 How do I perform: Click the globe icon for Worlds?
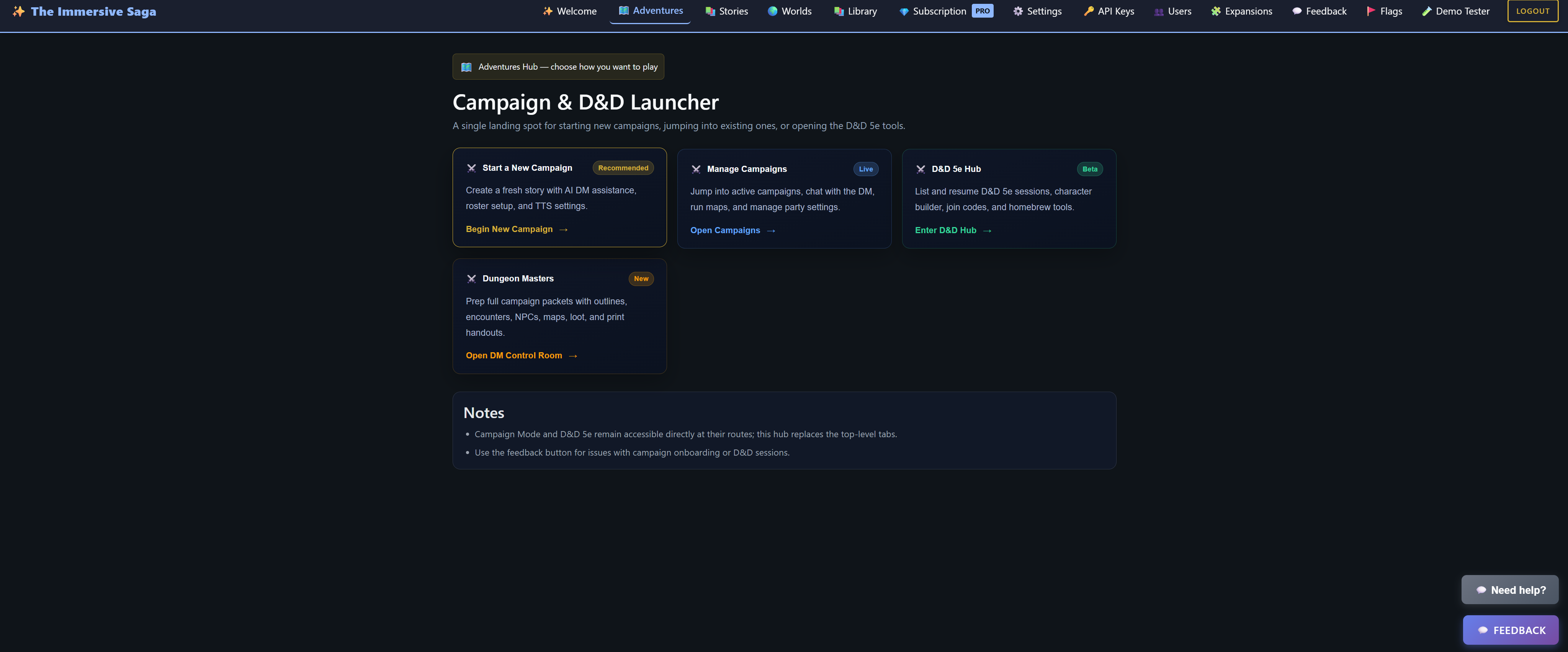pos(772,11)
